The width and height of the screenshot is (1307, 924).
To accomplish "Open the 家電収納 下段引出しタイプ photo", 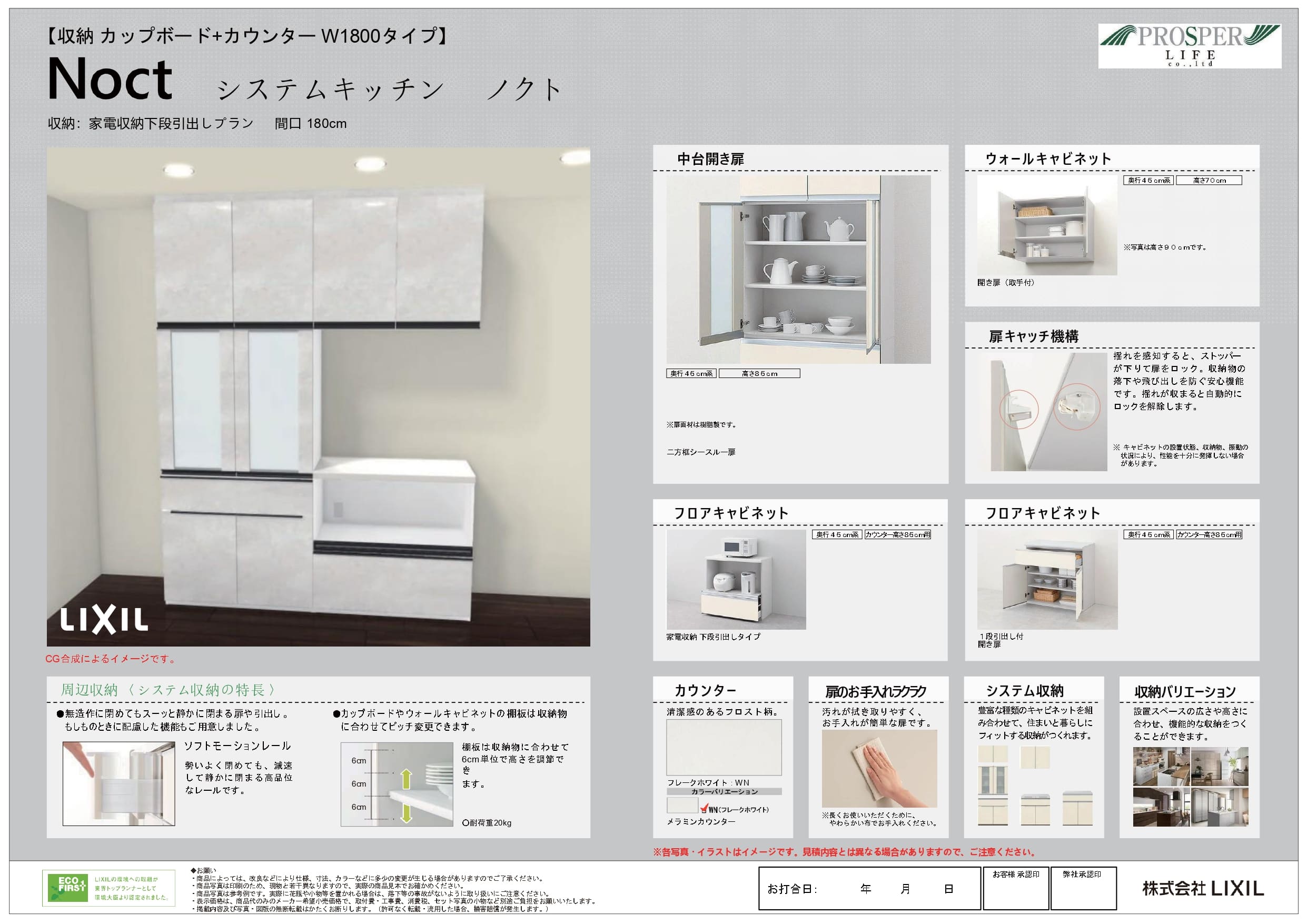I will (x=736, y=579).
